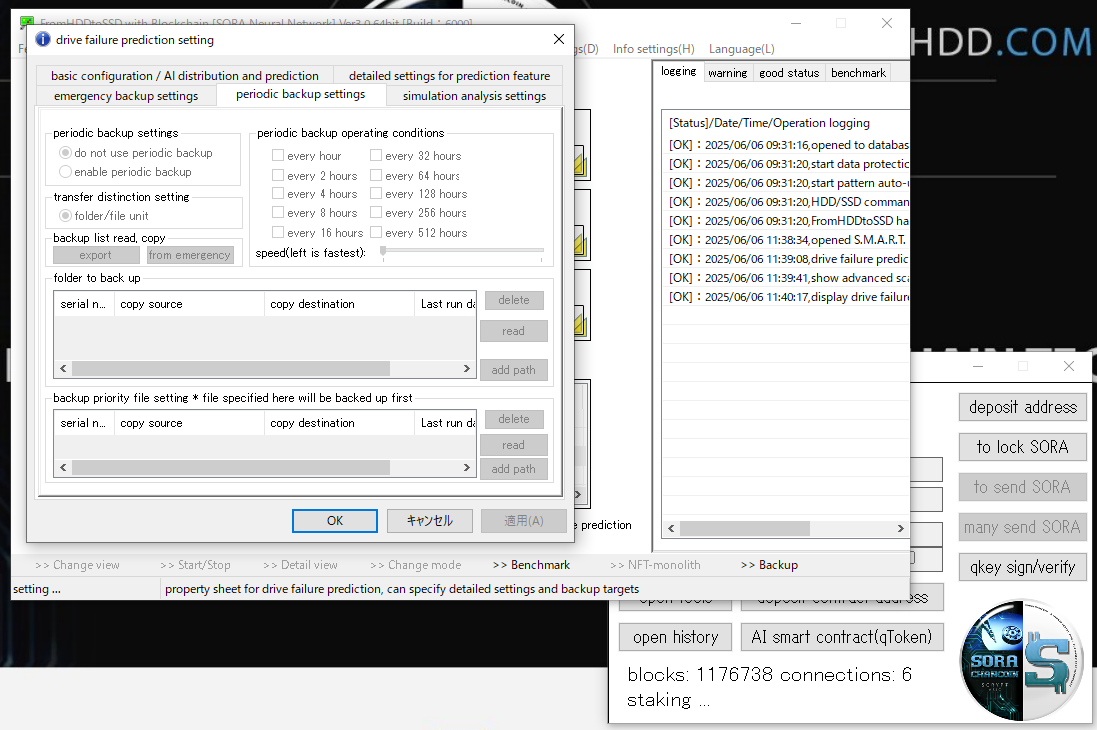
Task: Click the info icon in dialog title bar
Action: click(43, 39)
